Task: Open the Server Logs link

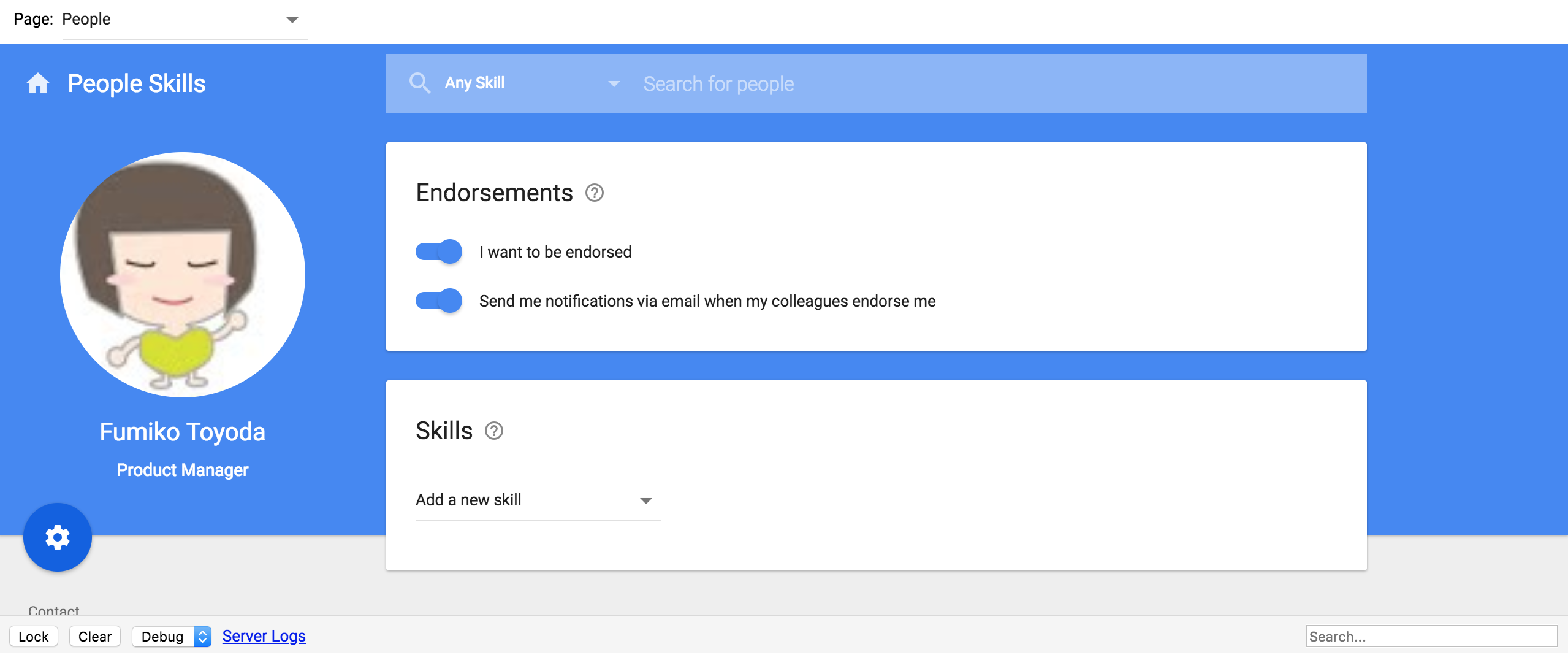Action: (x=264, y=637)
